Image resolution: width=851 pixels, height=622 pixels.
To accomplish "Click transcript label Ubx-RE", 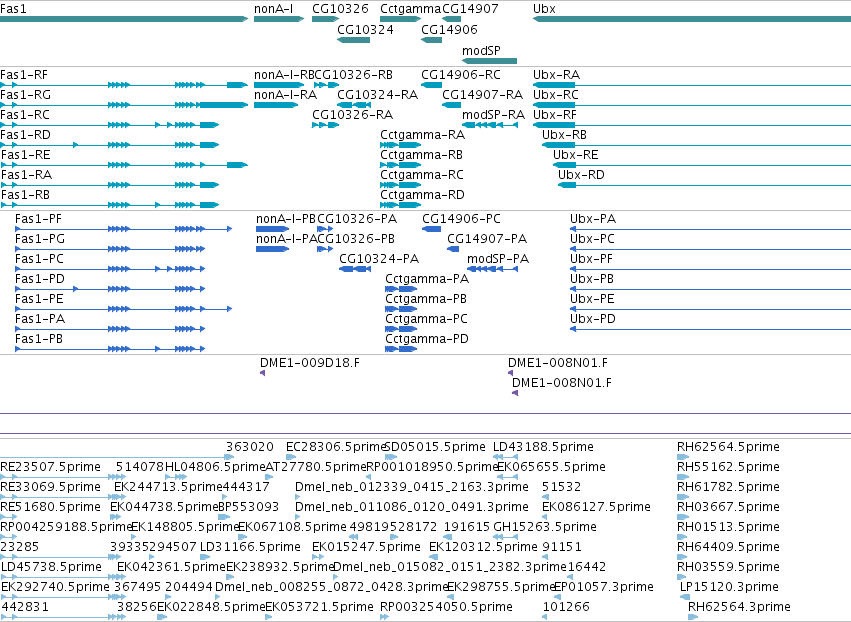I will tap(575, 155).
